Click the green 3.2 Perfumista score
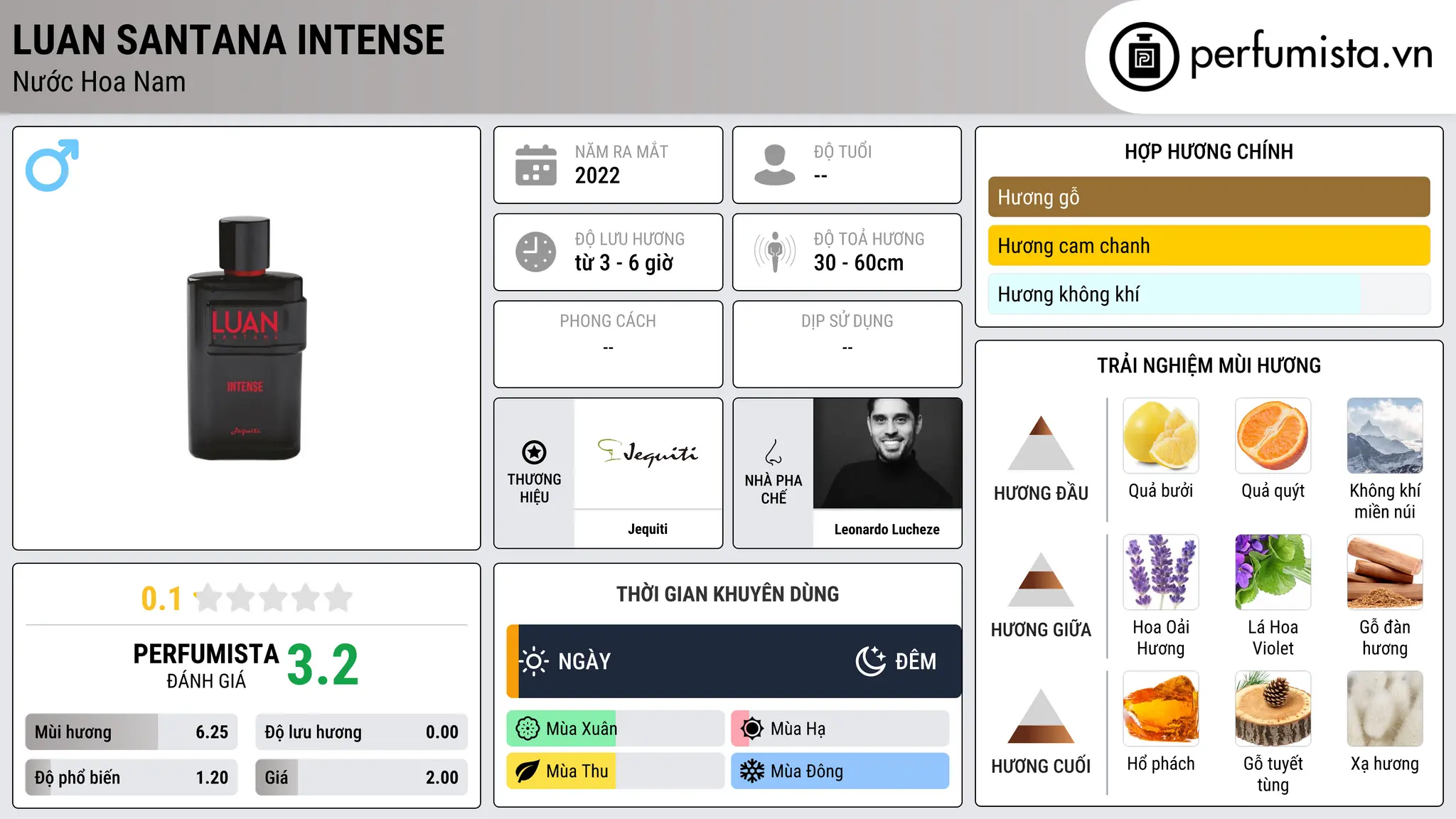The image size is (1456, 819). (323, 665)
